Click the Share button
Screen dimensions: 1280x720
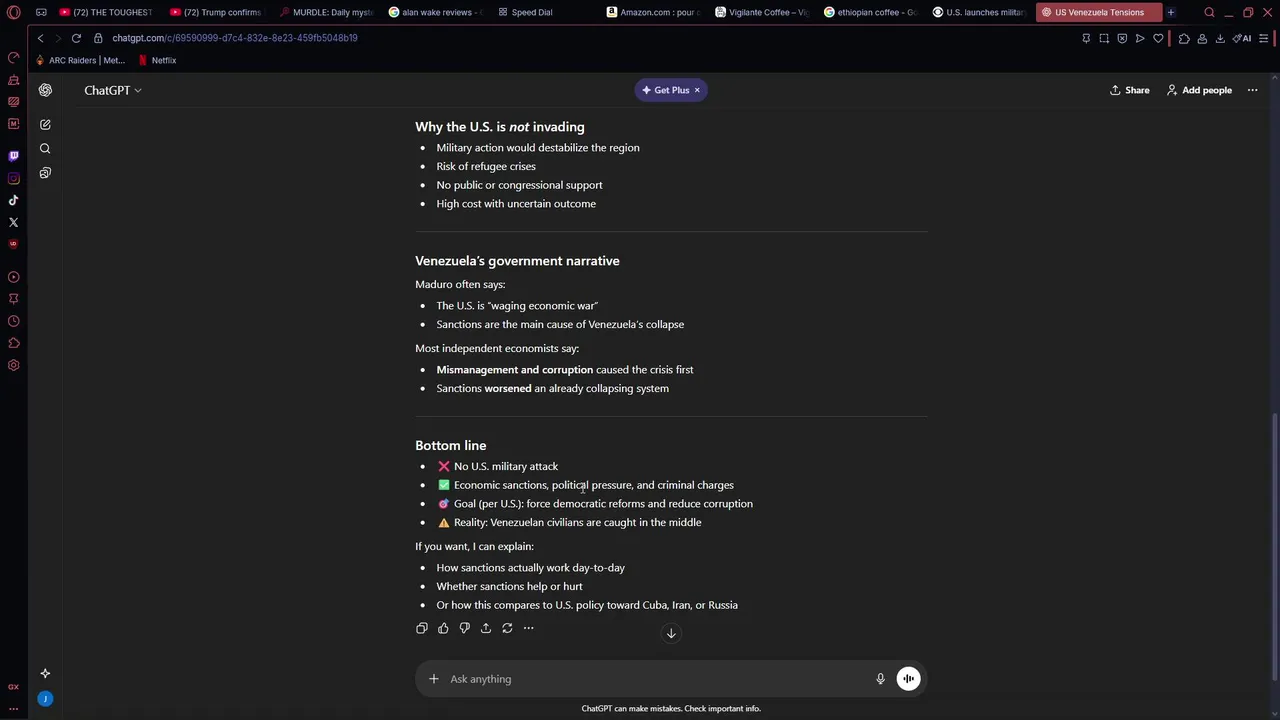[x=1129, y=90]
